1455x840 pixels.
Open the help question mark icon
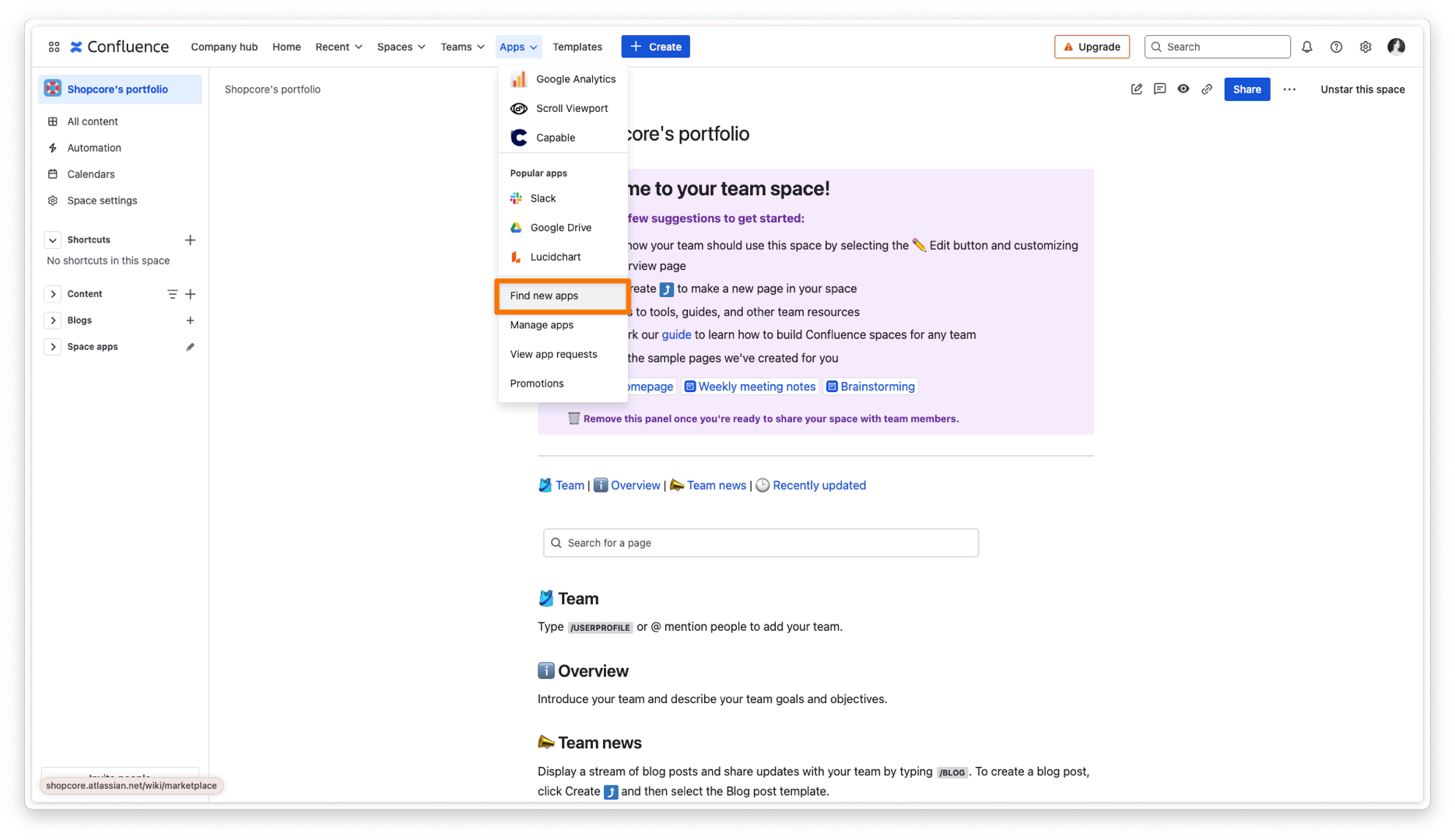pos(1336,47)
